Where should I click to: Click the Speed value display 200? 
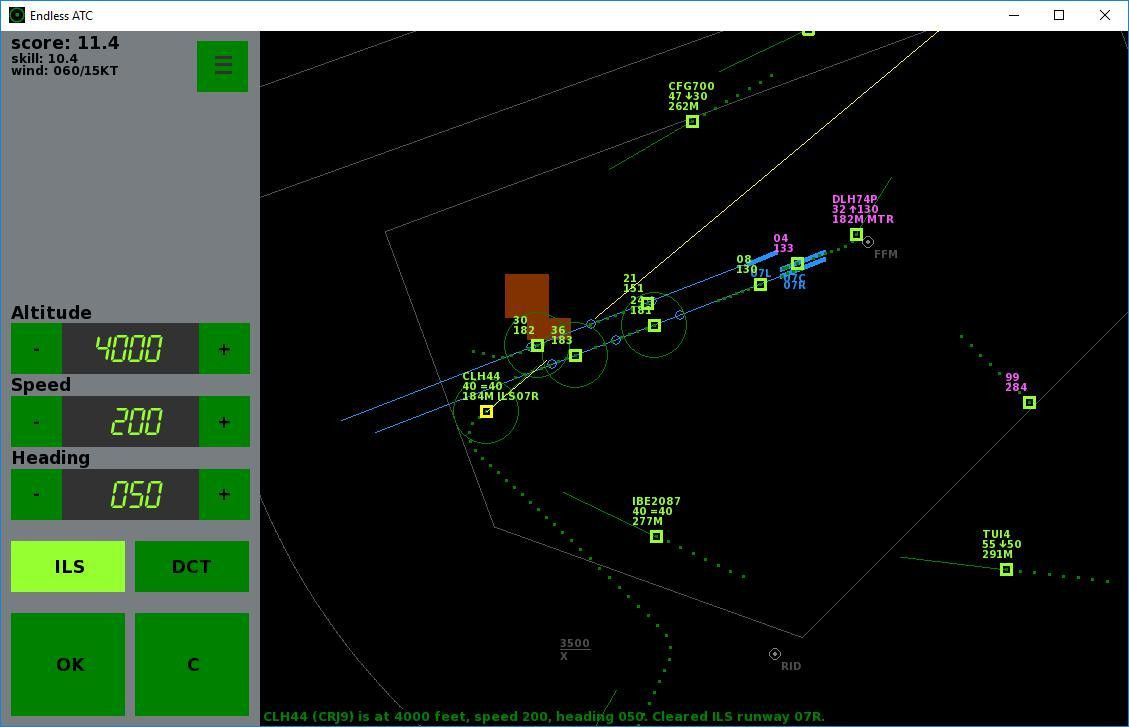coord(130,422)
